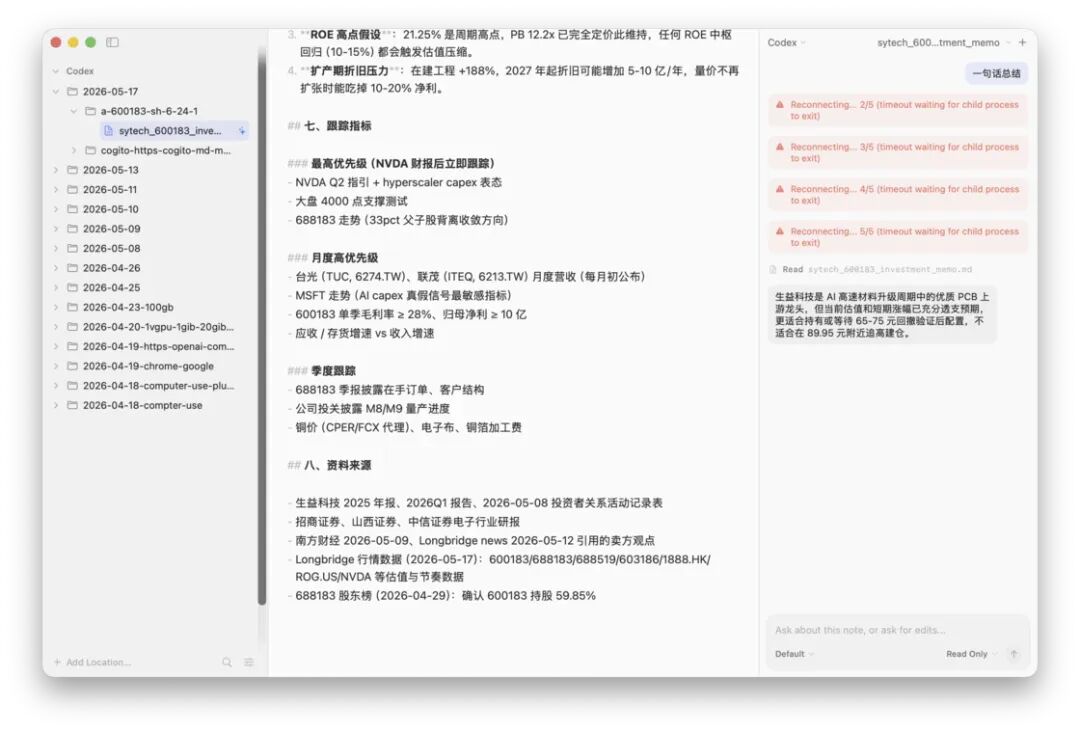Viewport: 1080px width, 733px height.
Task: Collapse the a-600183-sh-6-24-1 folder chevron
Action: [74, 111]
